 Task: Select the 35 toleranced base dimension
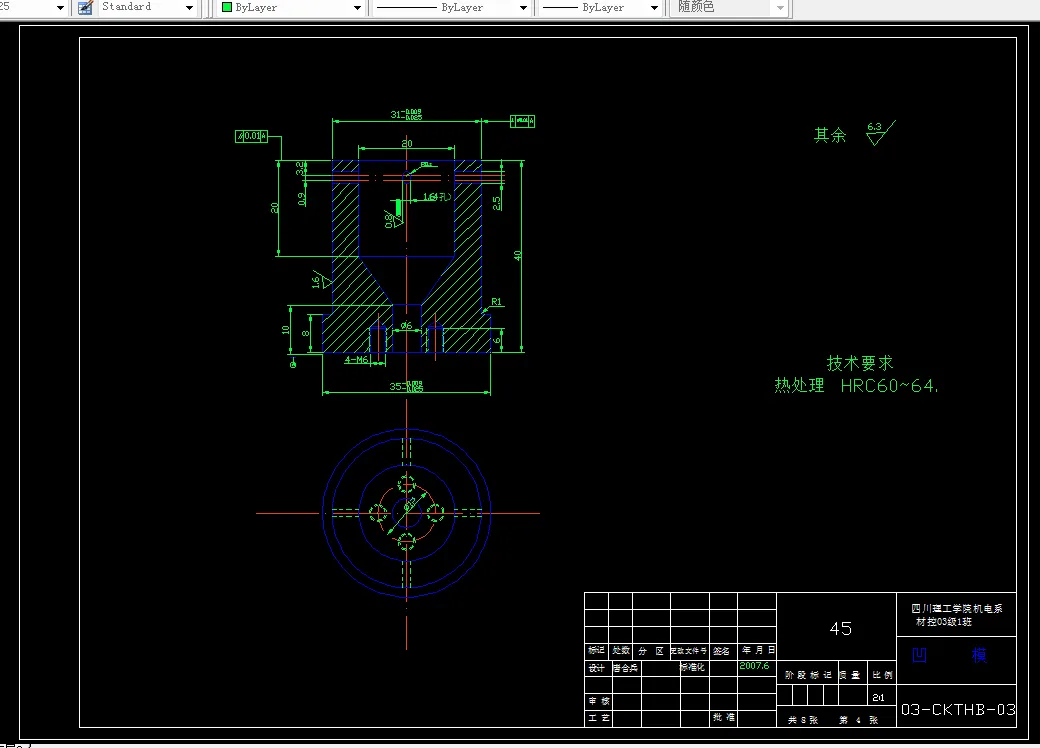(x=406, y=386)
